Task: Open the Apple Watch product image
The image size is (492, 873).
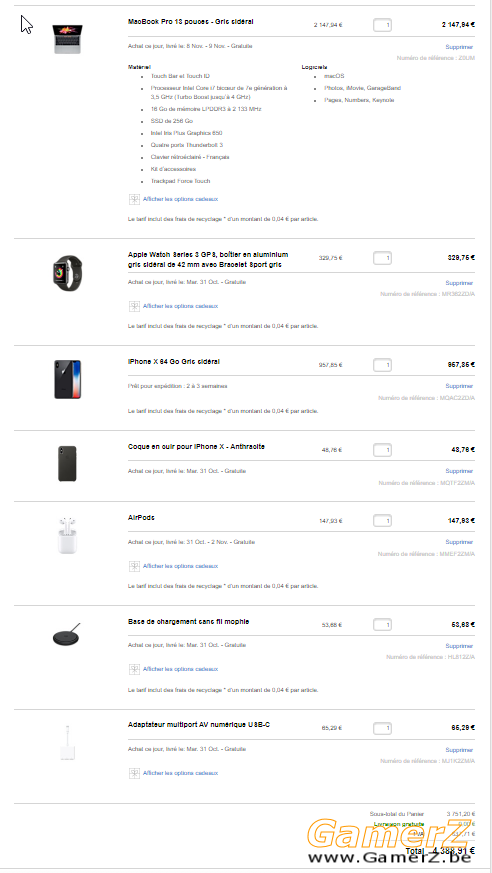Action: click(67, 272)
